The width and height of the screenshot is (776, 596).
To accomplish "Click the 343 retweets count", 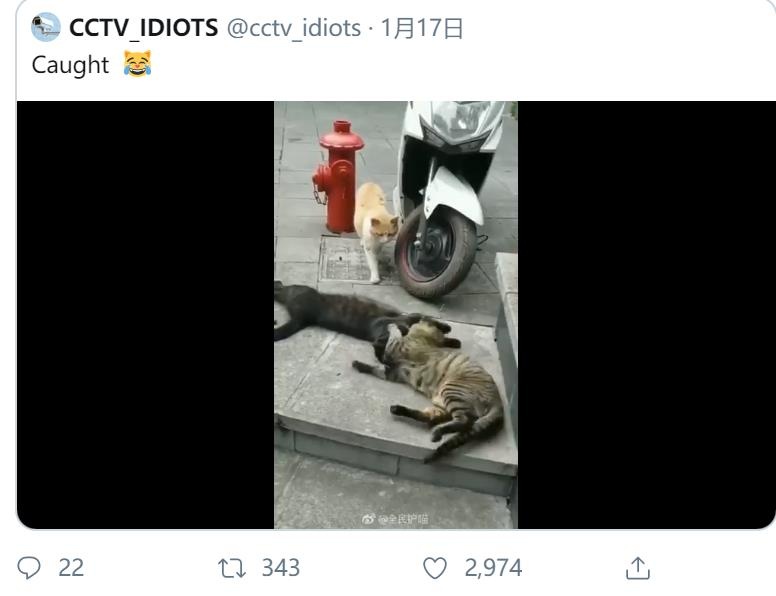I will coord(281,568).
